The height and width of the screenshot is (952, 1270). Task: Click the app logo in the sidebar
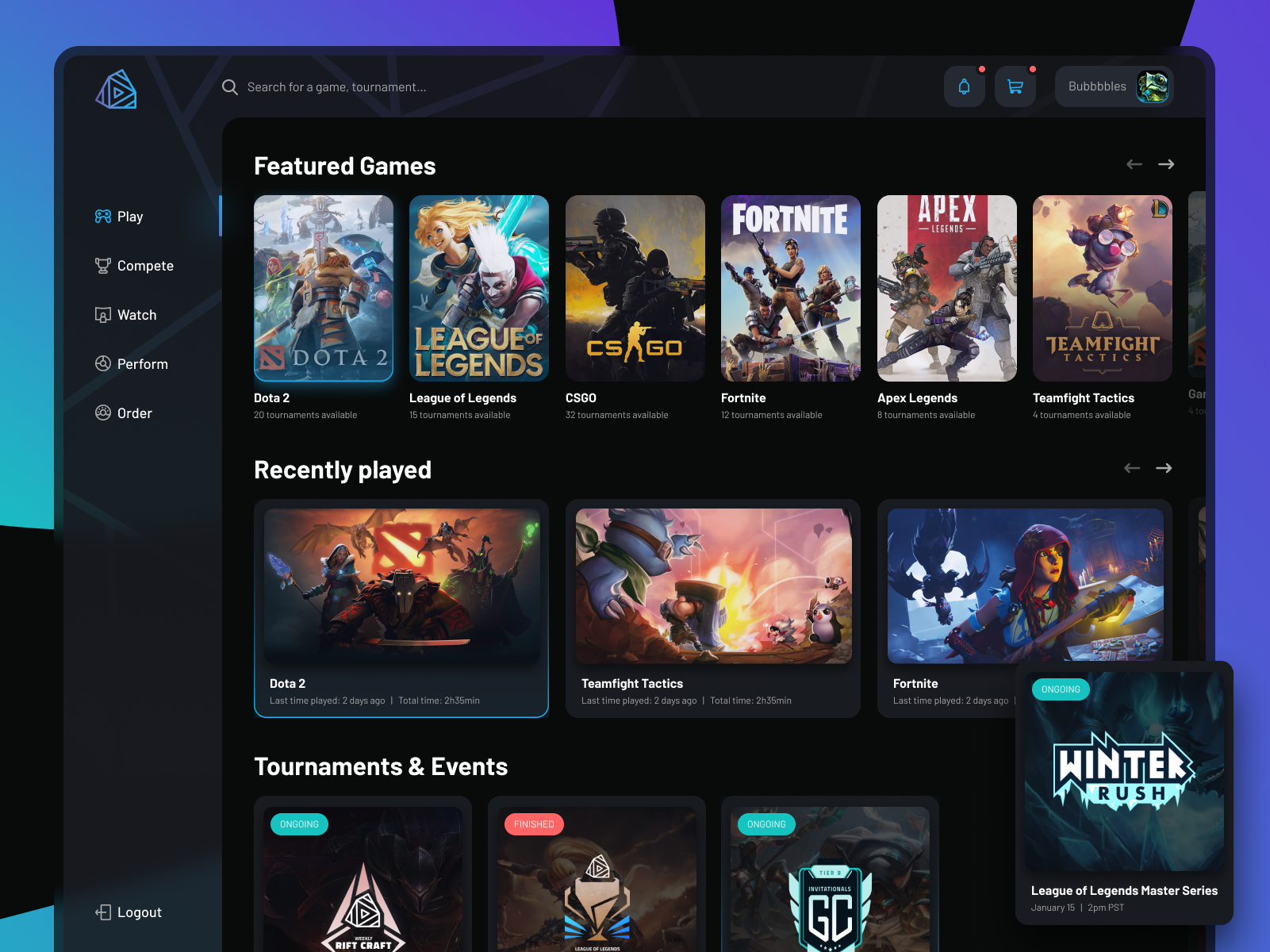116,89
